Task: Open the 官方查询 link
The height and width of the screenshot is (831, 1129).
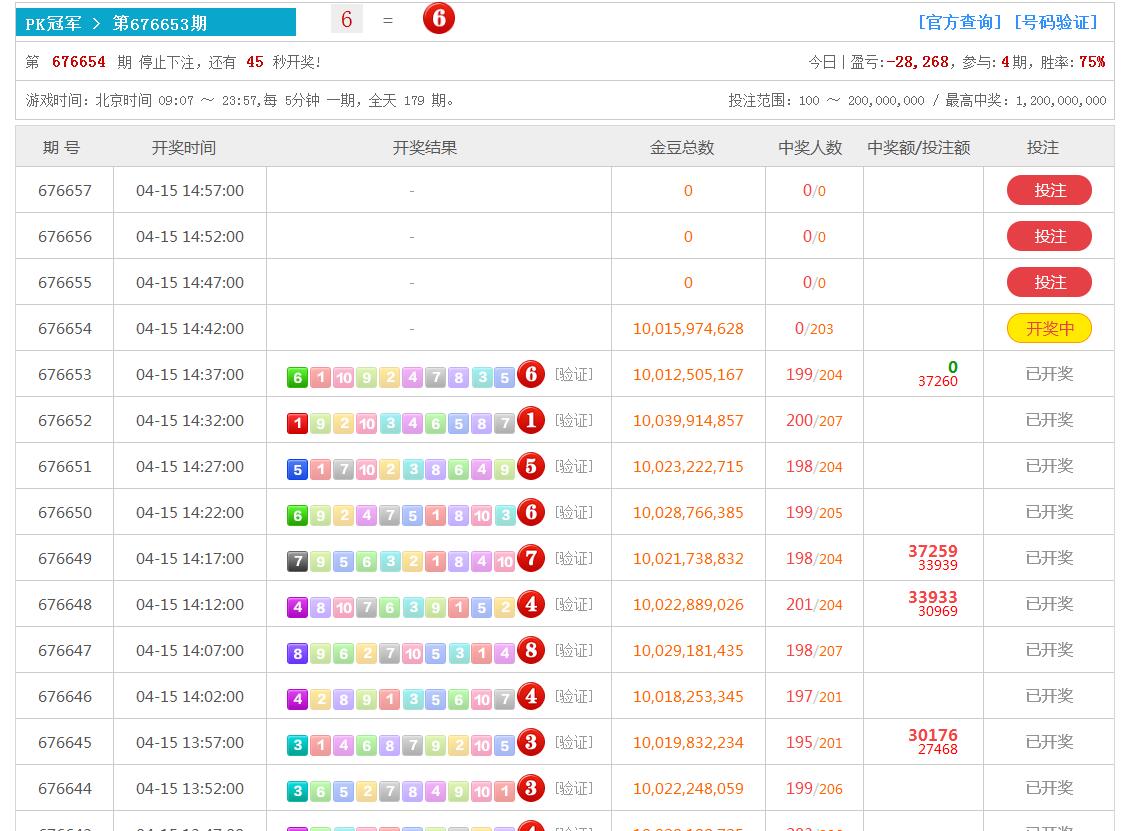Action: [x=959, y=22]
